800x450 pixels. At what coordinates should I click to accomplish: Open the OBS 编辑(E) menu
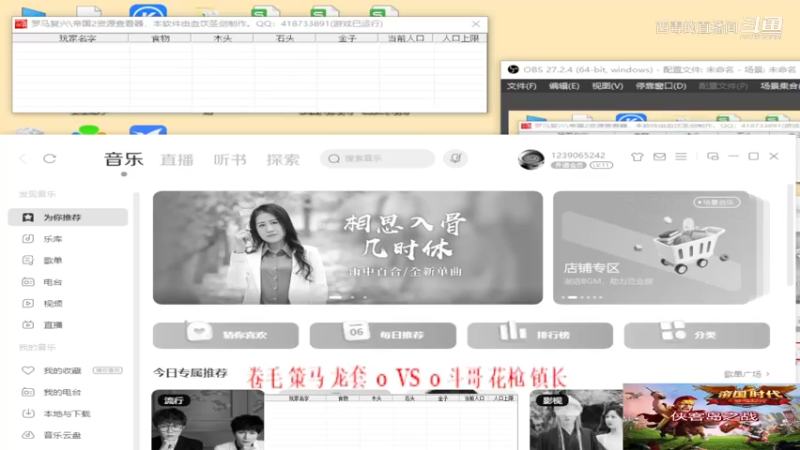tap(564, 86)
